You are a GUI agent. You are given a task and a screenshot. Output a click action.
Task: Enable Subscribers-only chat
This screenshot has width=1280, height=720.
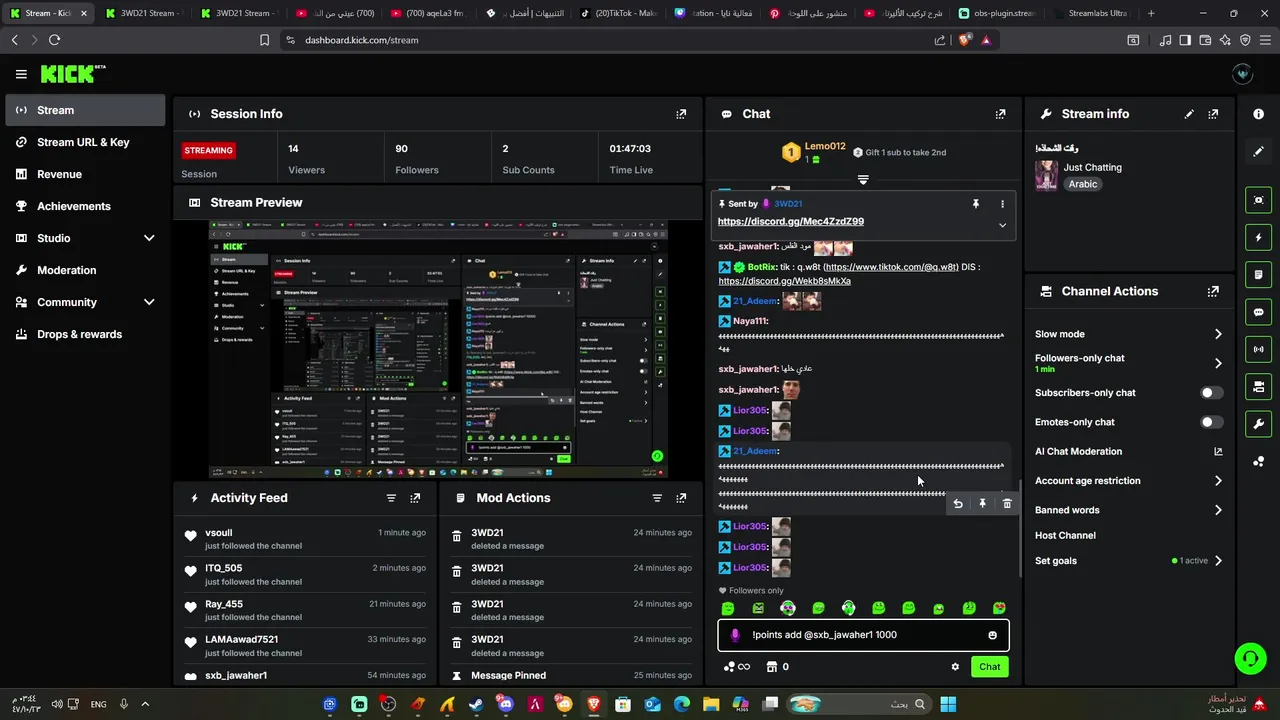1211,393
